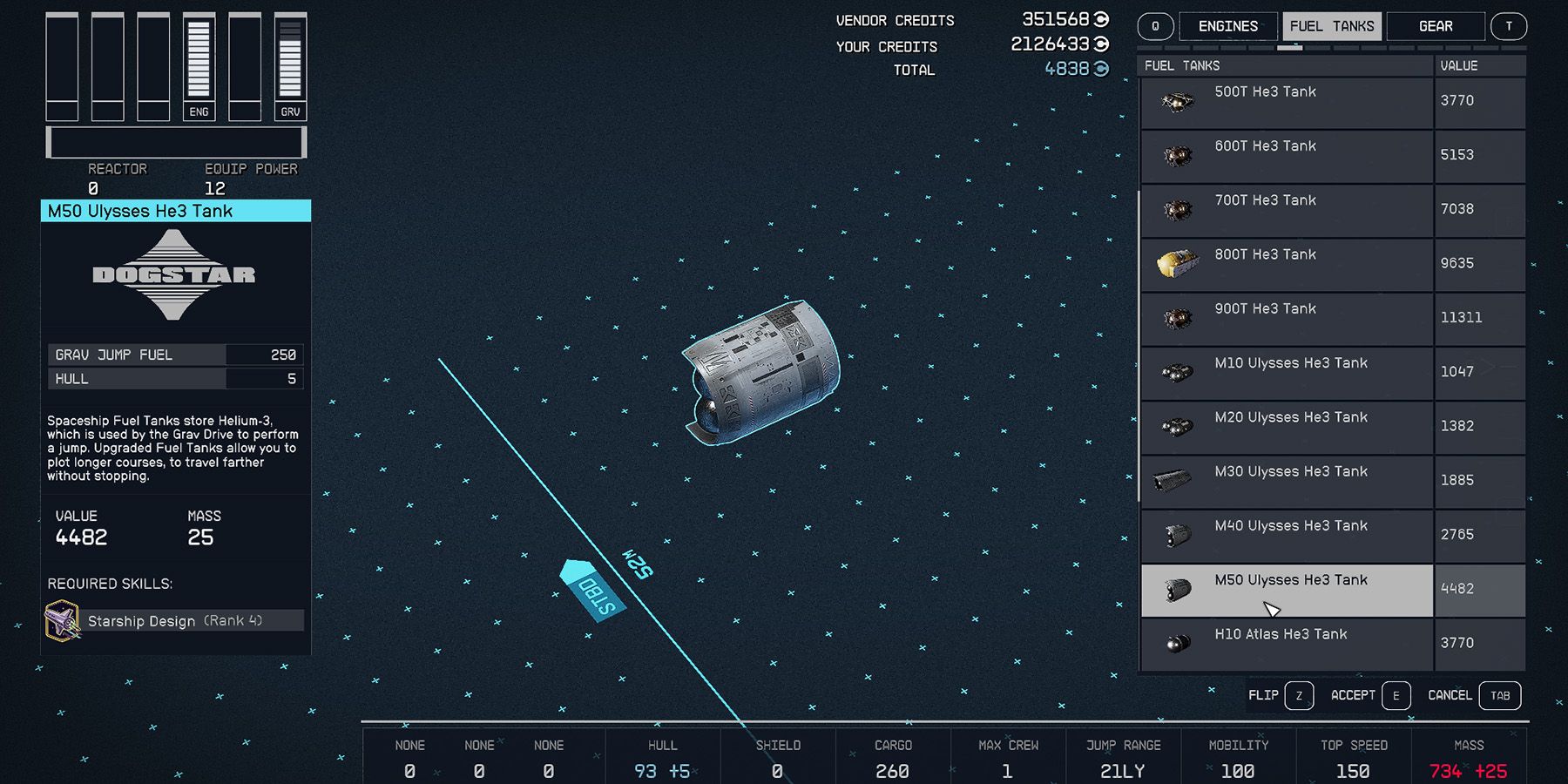
Task: Click the 9635 value cell
Action: coord(1479,265)
